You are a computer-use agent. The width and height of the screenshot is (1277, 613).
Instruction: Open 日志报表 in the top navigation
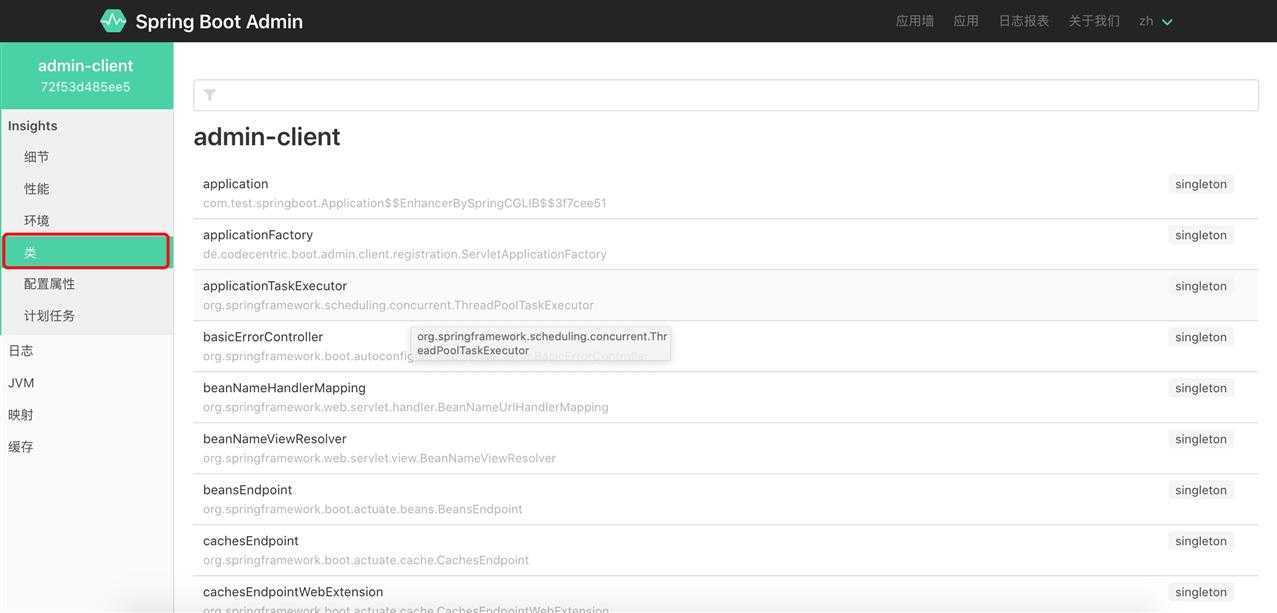point(1023,21)
